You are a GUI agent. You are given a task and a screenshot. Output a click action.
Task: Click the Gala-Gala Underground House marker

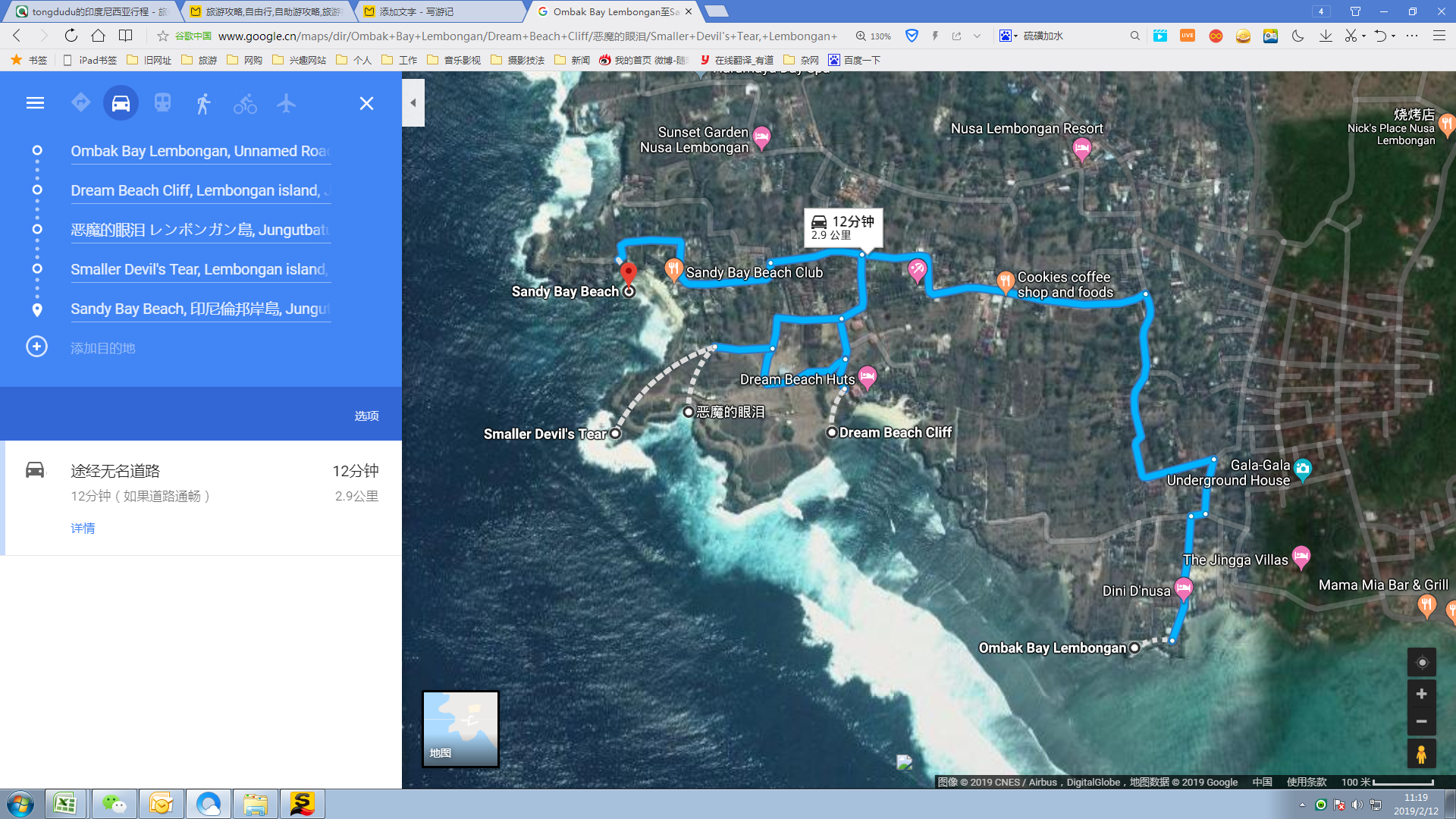(x=1302, y=469)
